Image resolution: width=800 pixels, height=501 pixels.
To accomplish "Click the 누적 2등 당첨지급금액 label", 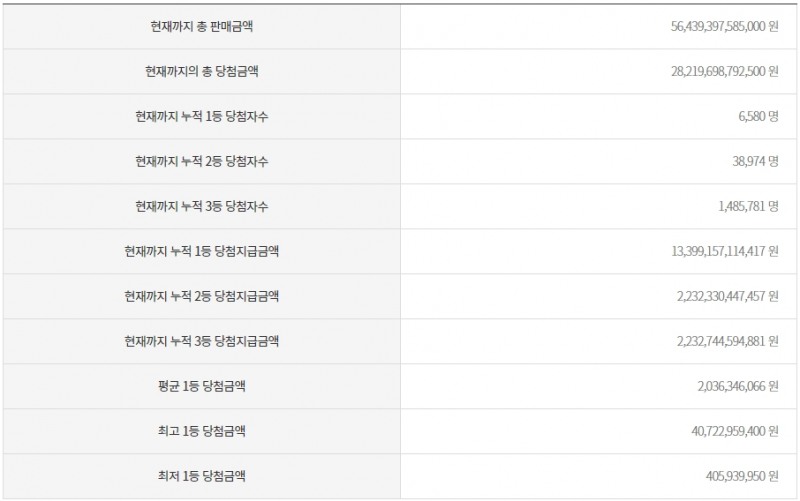I will tap(201, 296).
